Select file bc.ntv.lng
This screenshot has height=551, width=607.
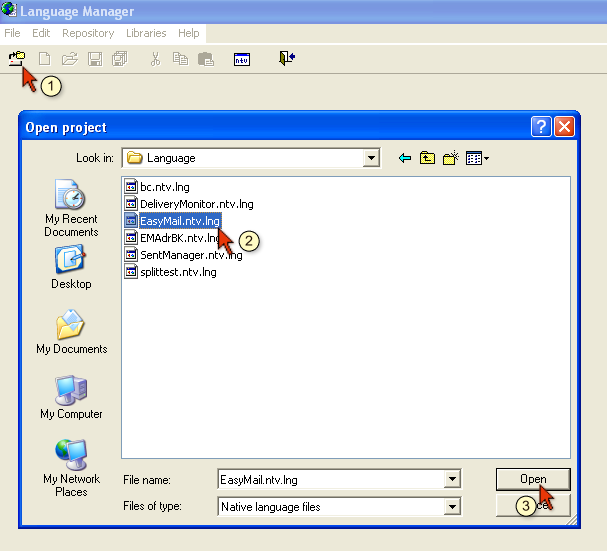pyautogui.click(x=165, y=187)
